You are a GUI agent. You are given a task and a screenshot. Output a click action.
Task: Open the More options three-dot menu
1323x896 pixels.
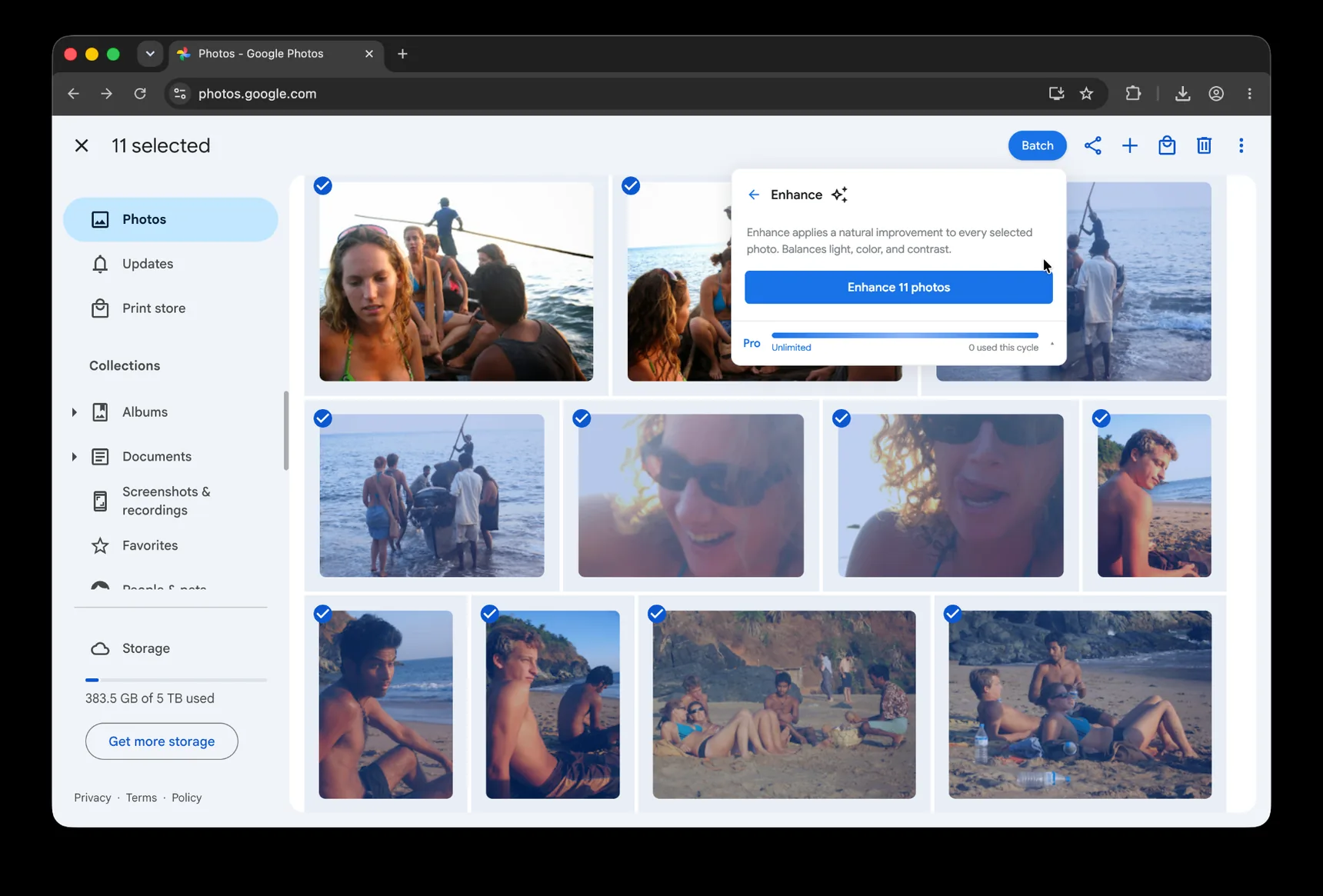(x=1241, y=145)
